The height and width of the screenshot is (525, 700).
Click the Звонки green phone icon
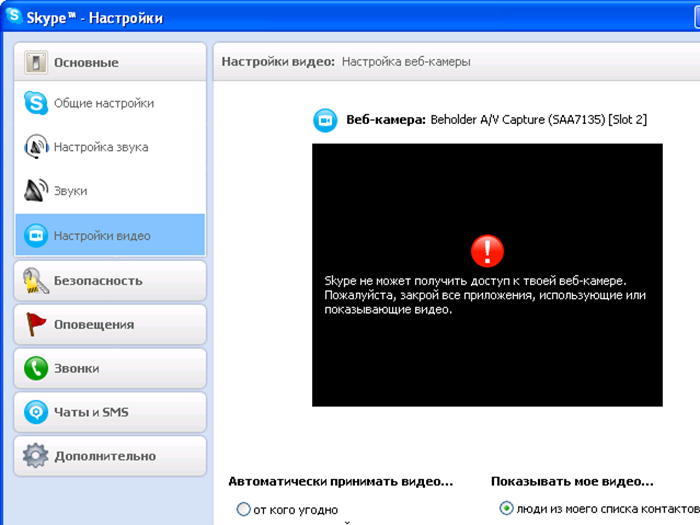36,368
